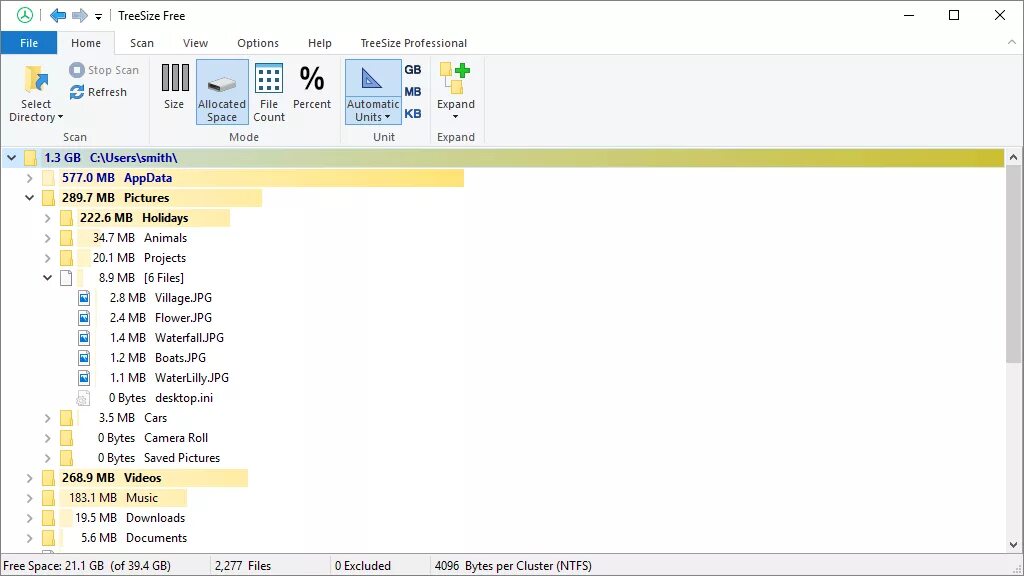Open the TreeSize Professional tab
Screen dimensions: 1024x576
tap(413, 43)
